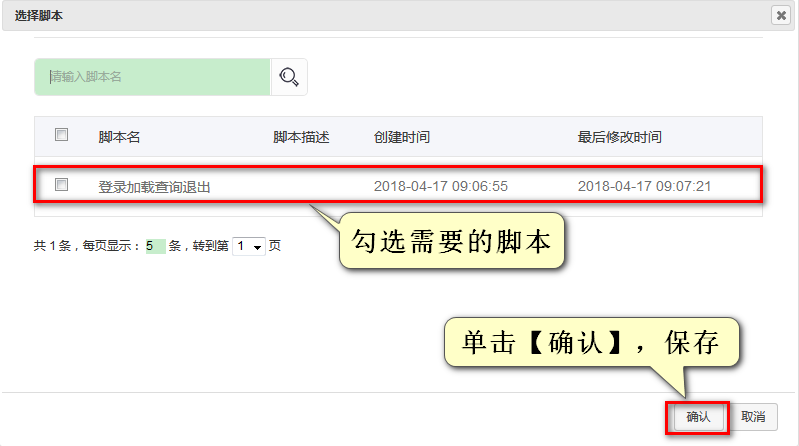Check the box for 登录加载查询退出 script
The image size is (799, 446).
61,185
